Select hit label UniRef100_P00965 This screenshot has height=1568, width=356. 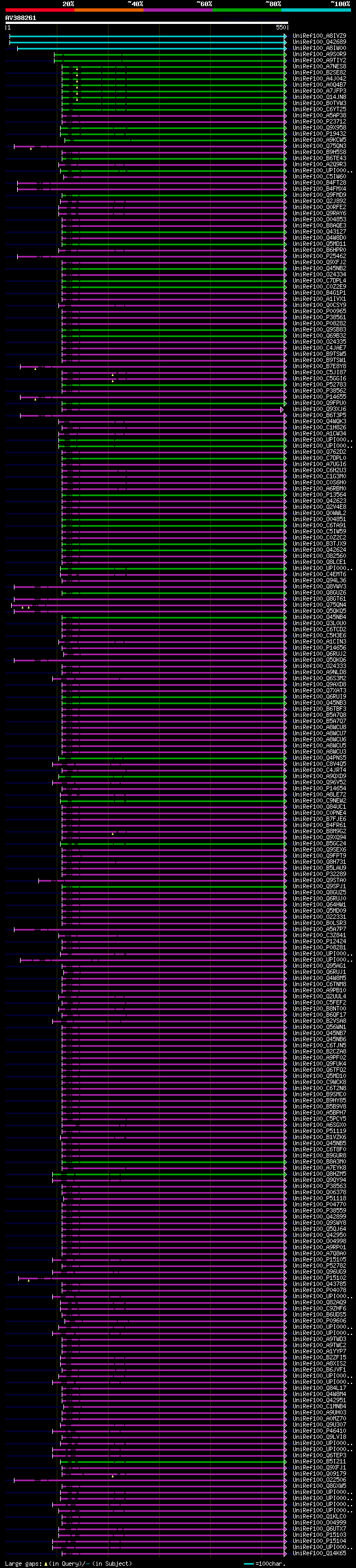tap(319, 311)
